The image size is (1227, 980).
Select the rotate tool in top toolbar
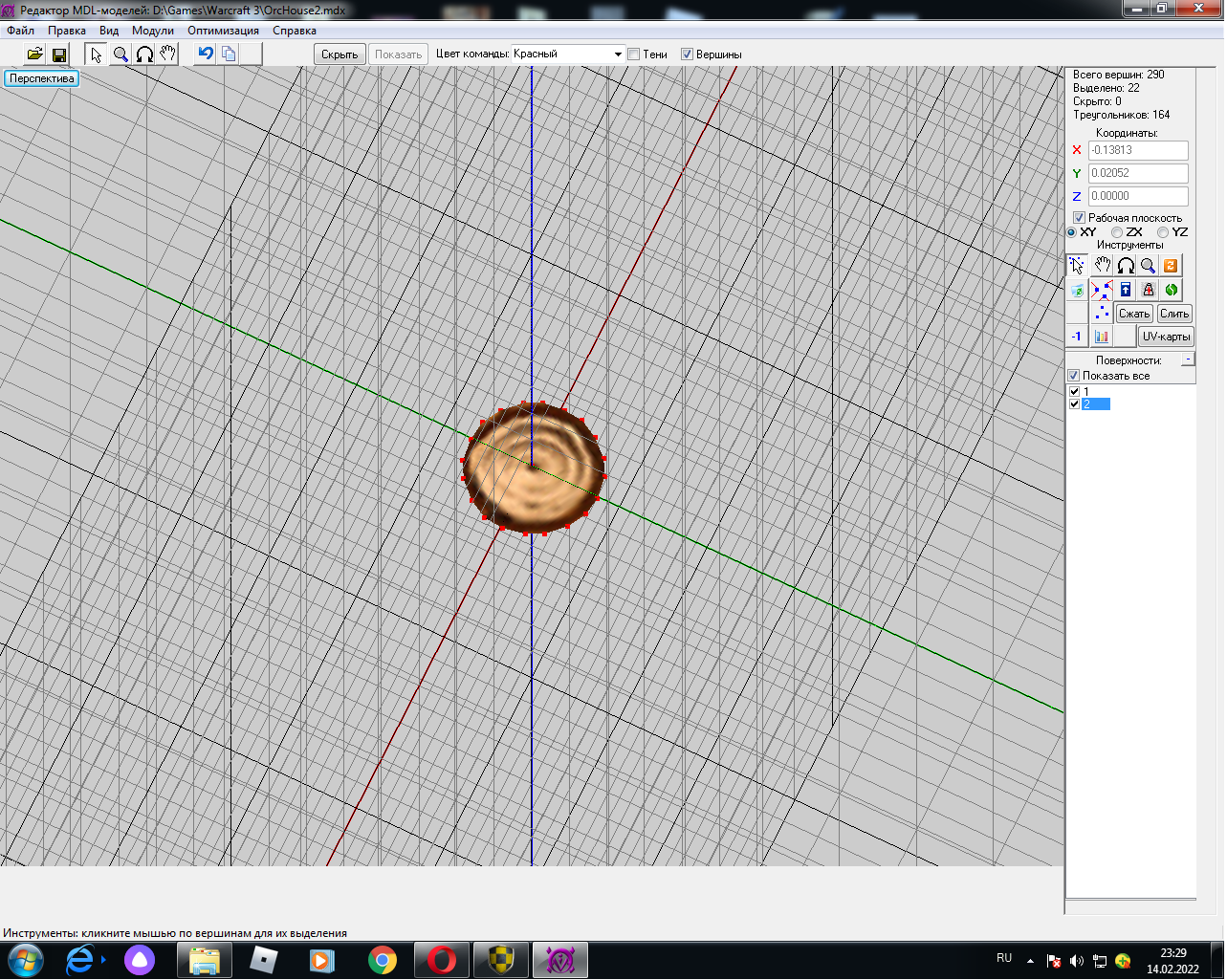[x=144, y=54]
